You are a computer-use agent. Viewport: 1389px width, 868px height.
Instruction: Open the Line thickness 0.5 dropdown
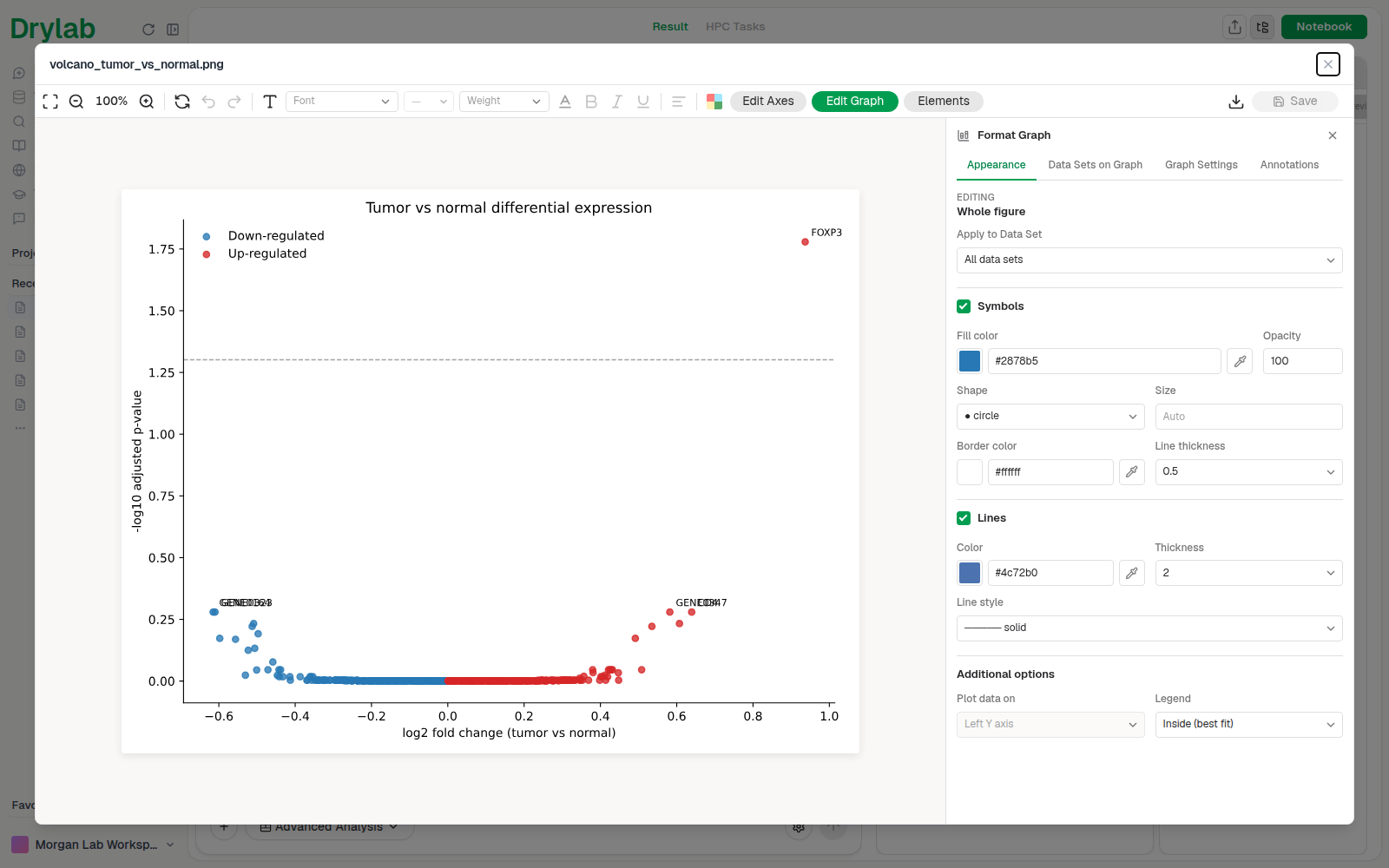point(1248,472)
